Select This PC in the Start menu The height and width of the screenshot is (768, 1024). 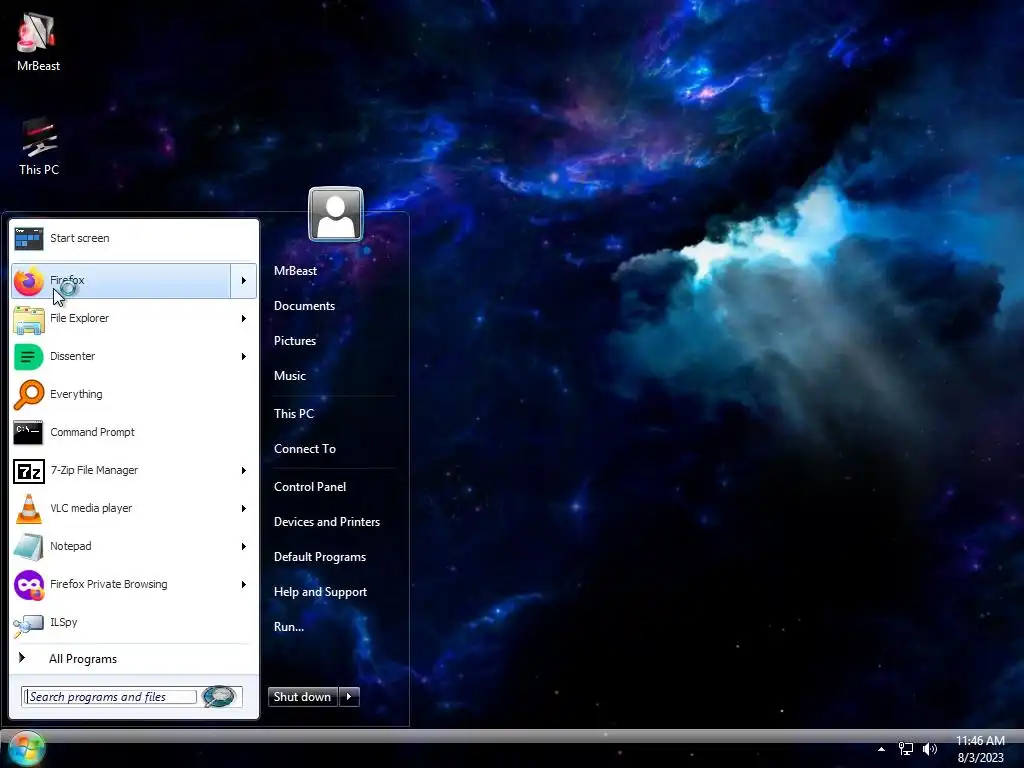point(294,414)
